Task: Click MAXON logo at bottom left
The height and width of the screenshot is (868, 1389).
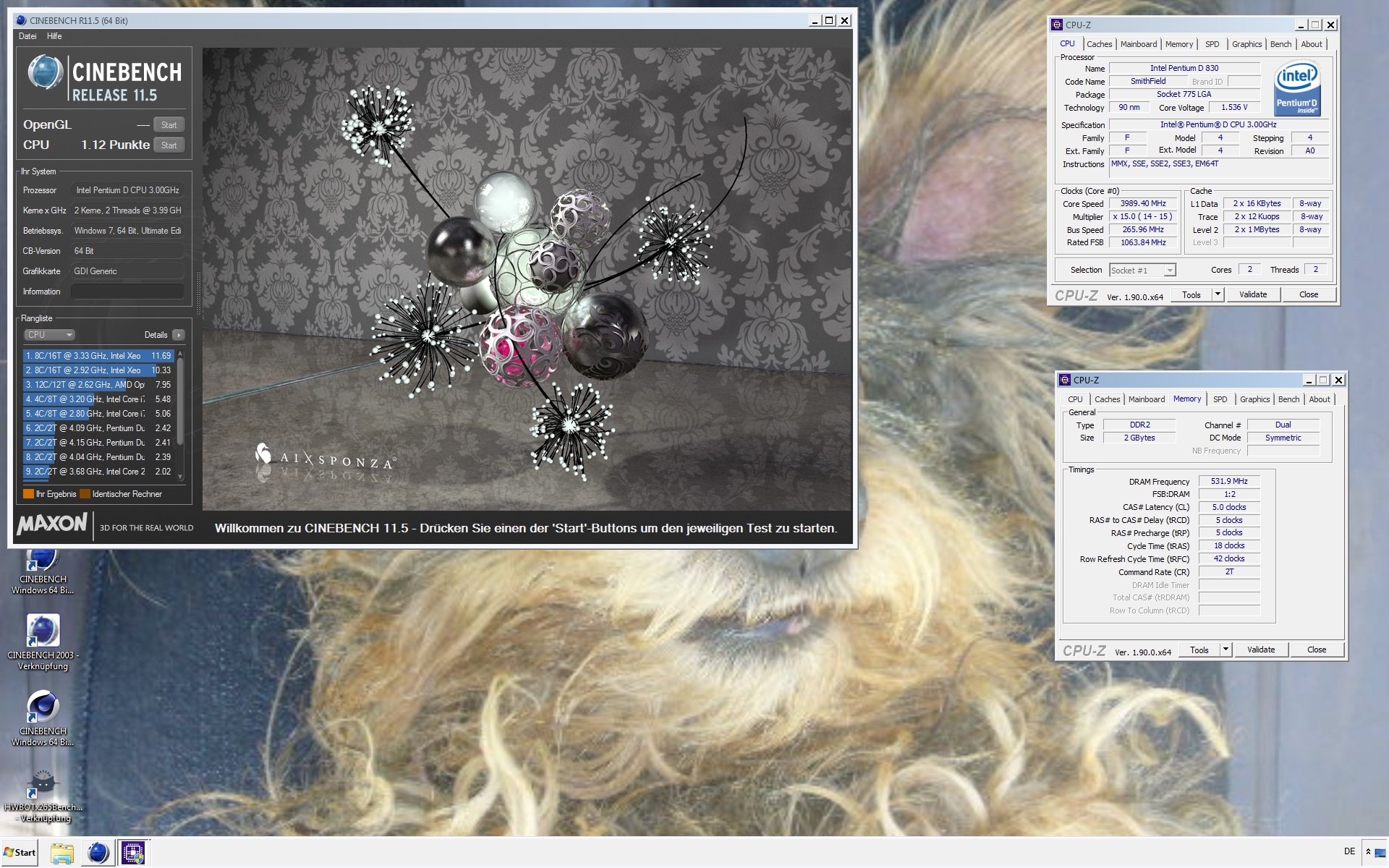Action: click(52, 524)
